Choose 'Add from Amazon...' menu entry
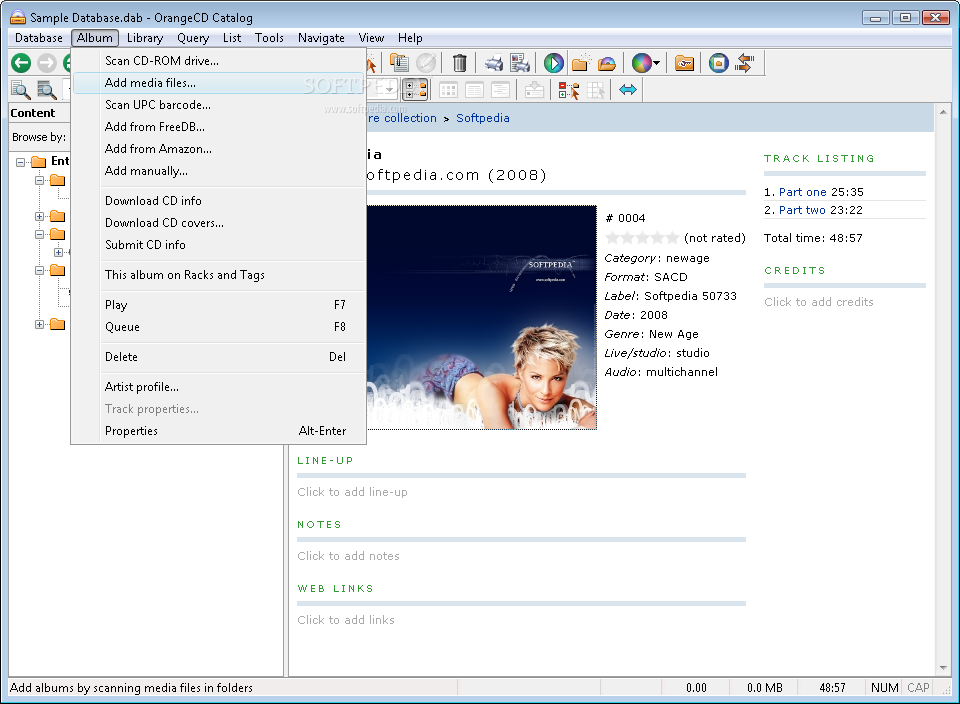The width and height of the screenshot is (960, 704). (x=219, y=149)
